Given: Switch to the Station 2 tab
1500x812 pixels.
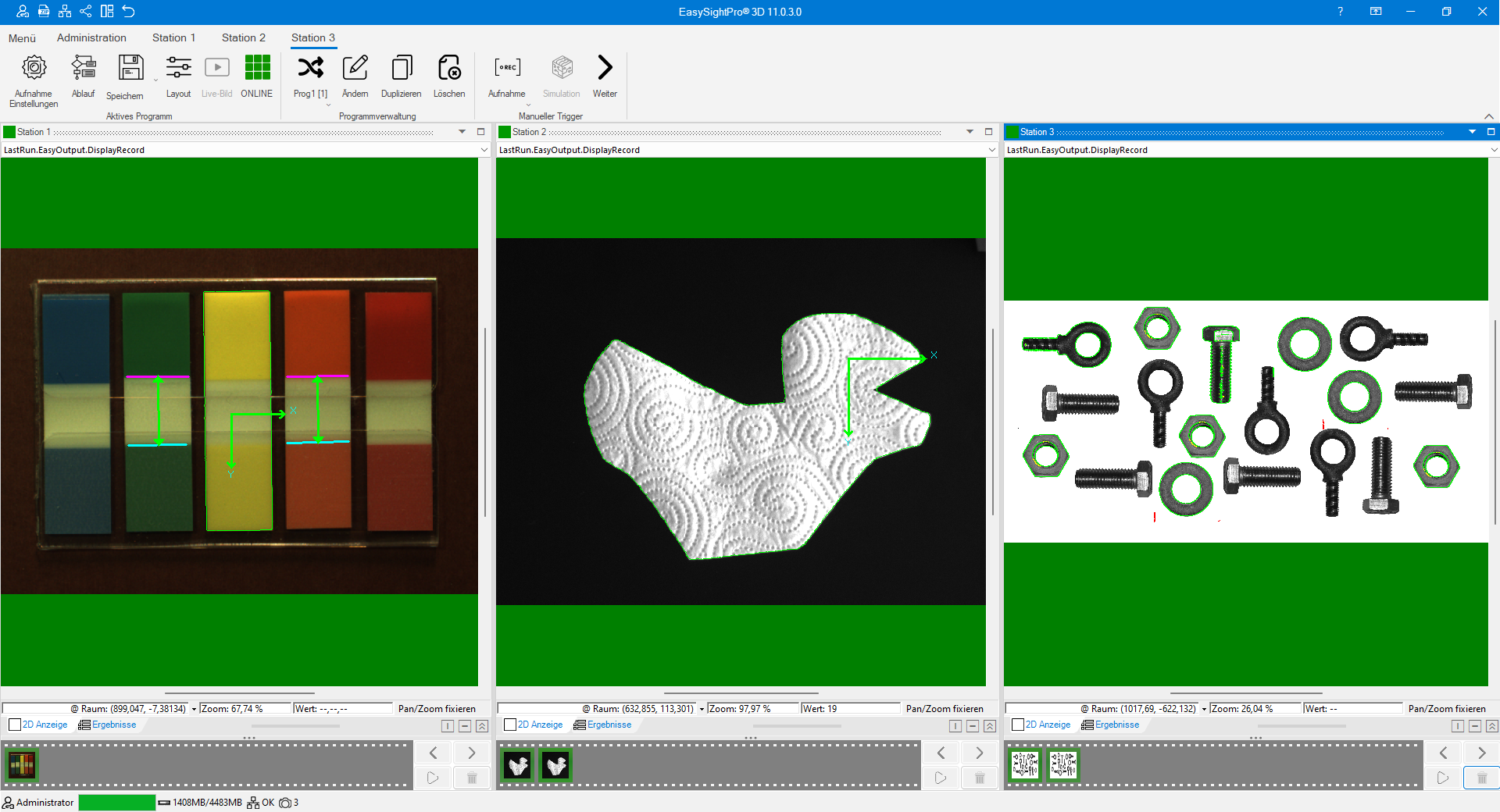Looking at the screenshot, I should [x=243, y=37].
